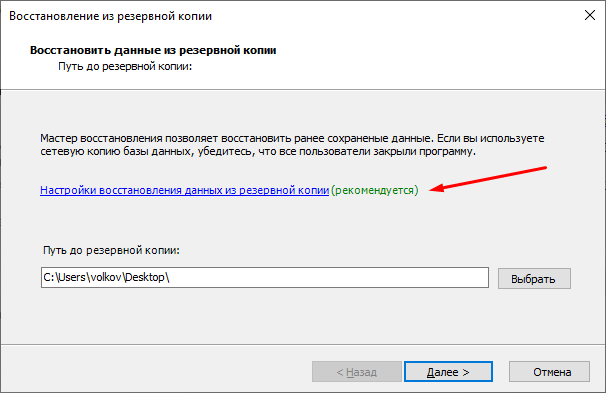Click the red arrow annotation

(x=489, y=179)
